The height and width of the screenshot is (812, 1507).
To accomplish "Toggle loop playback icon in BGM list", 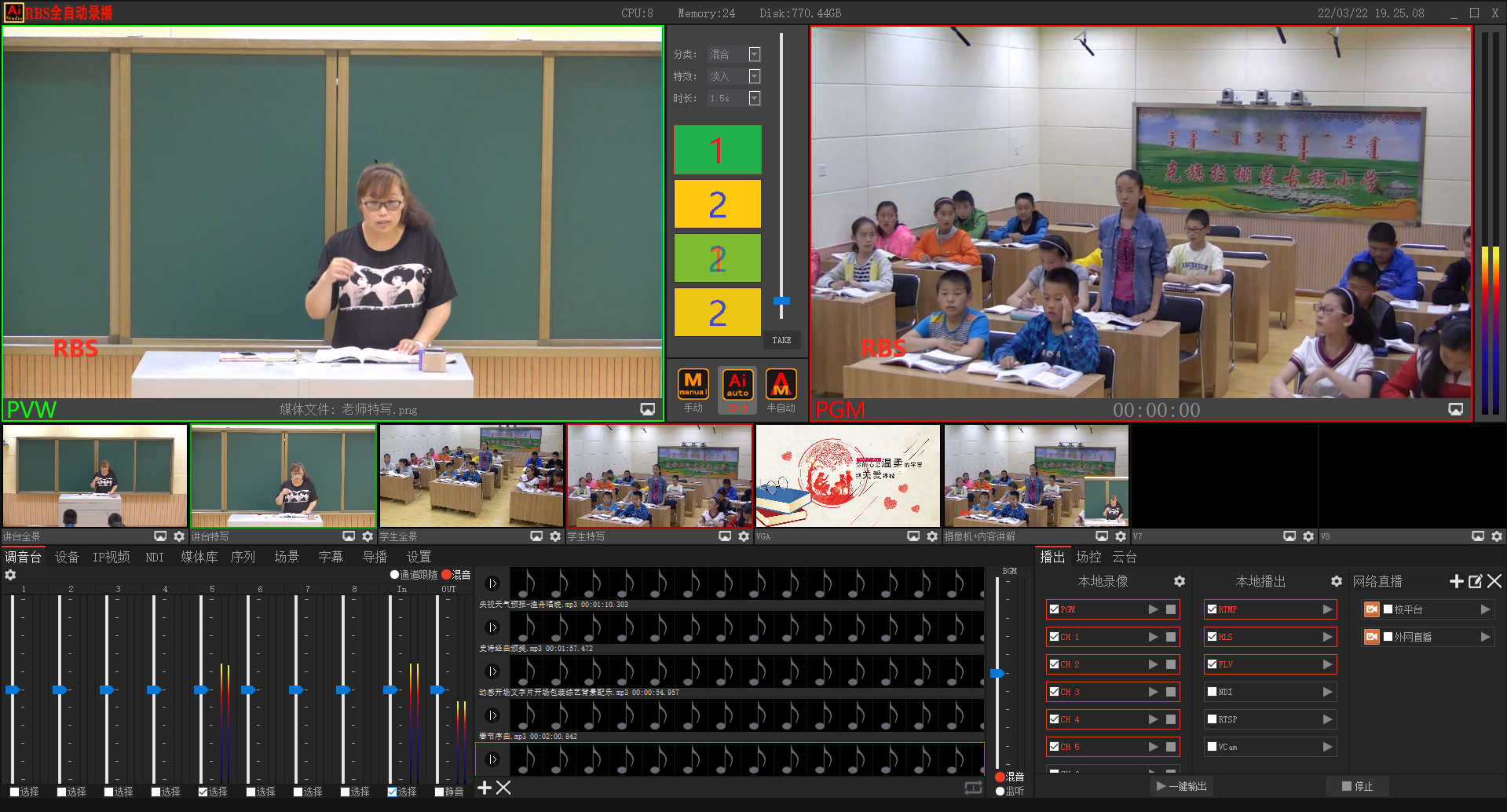I will tap(973, 788).
